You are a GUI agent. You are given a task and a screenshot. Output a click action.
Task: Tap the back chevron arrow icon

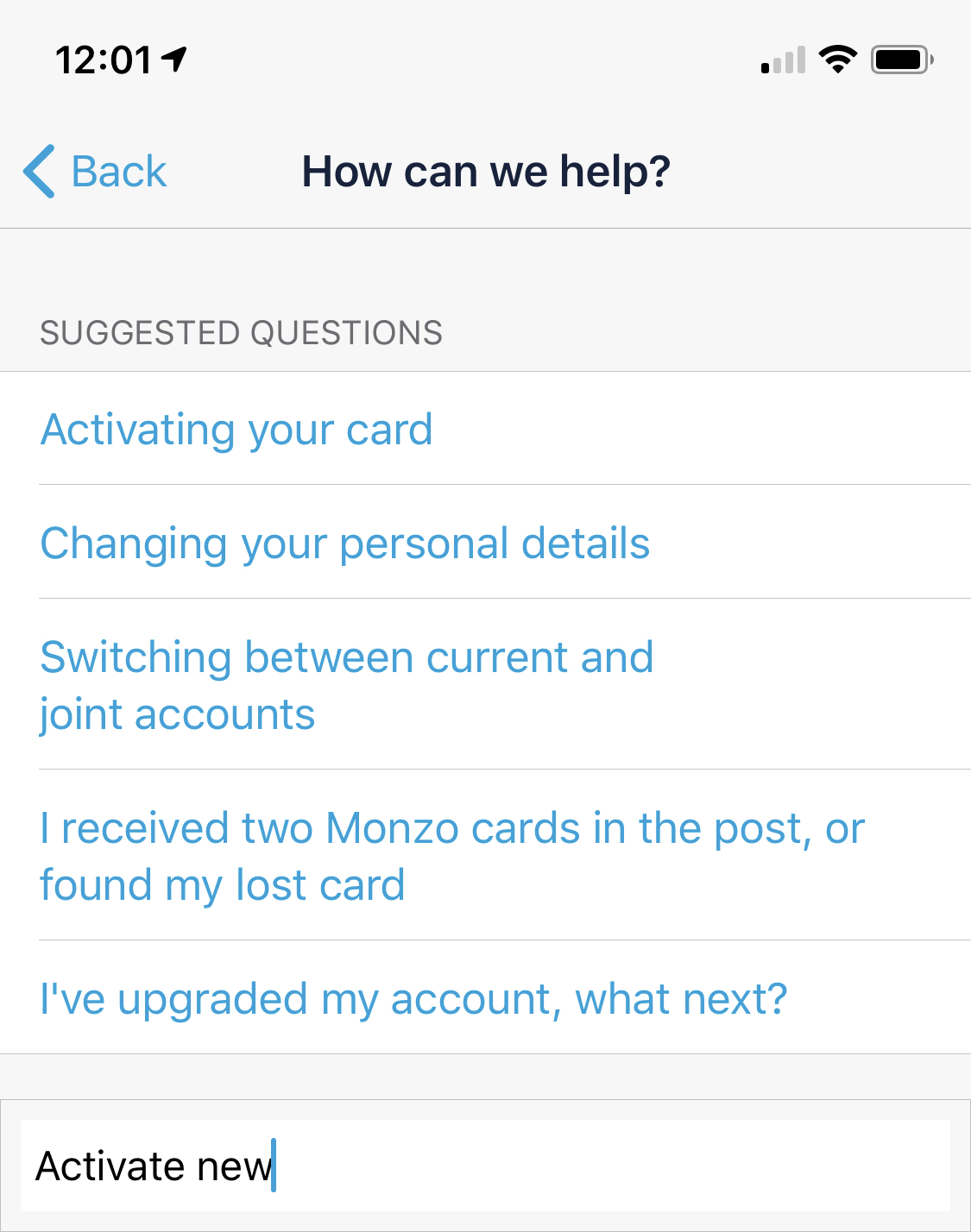[40, 171]
